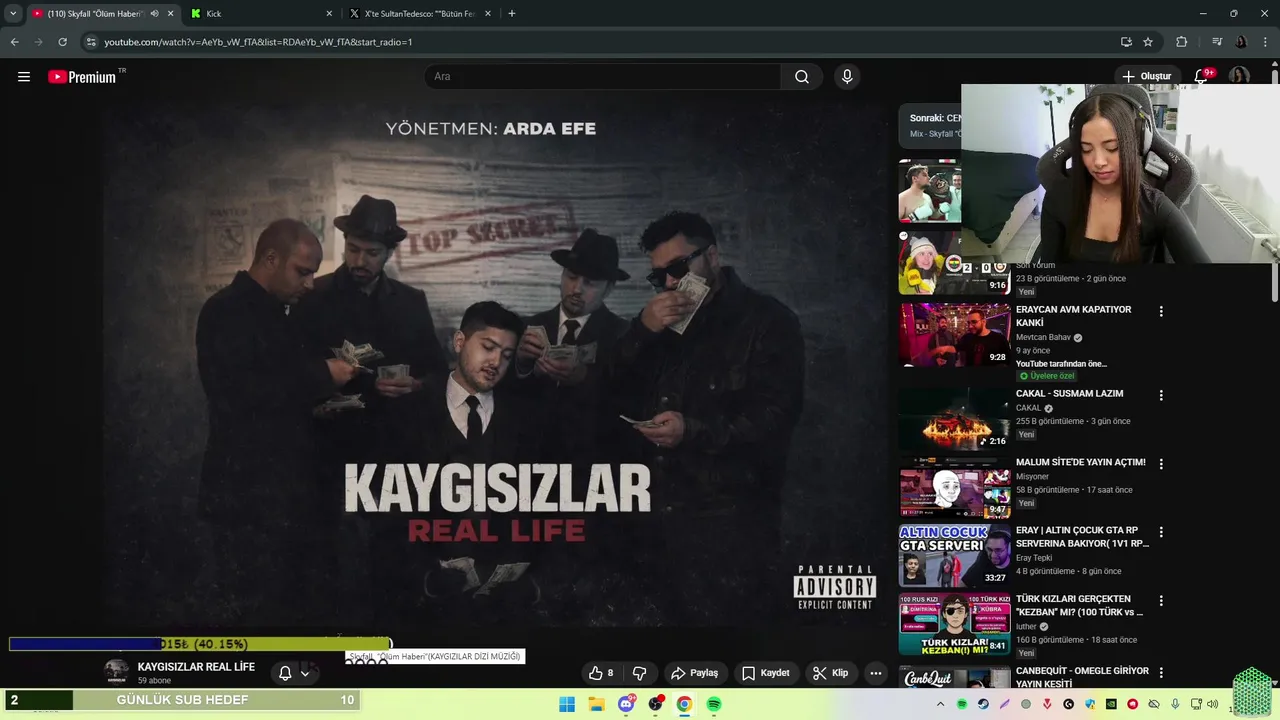The width and height of the screenshot is (1280, 720).
Task: Open YouTube notifications bell
Action: coord(1202,76)
